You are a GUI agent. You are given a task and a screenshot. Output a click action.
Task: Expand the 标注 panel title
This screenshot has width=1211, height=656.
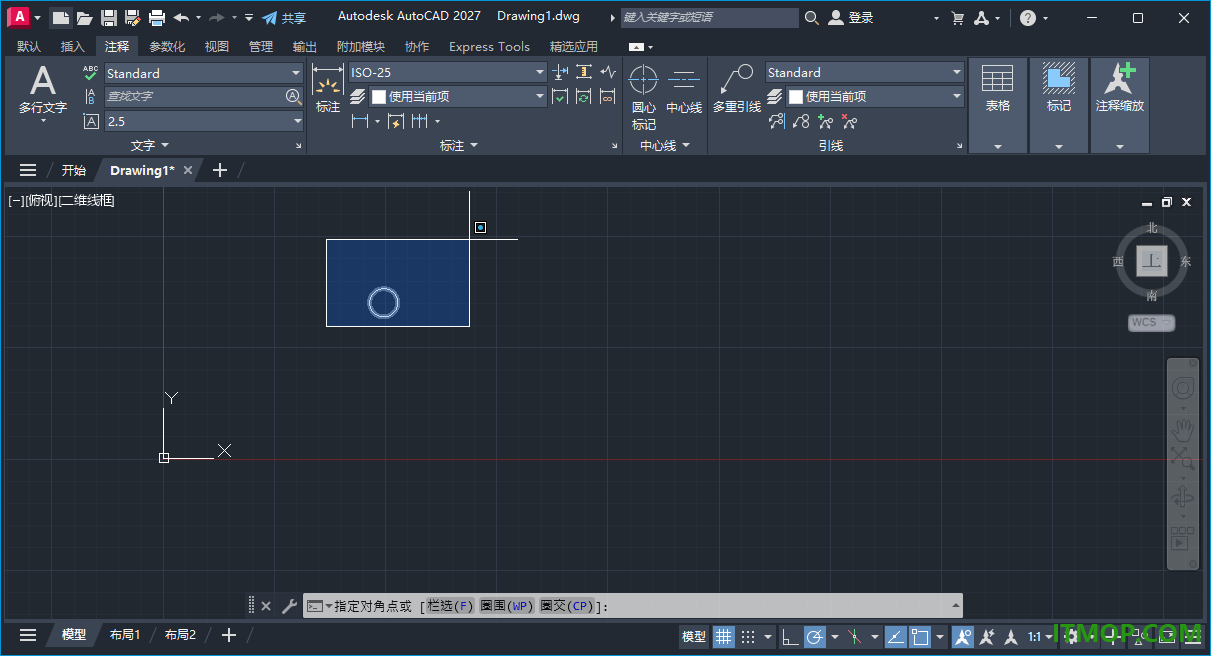pos(459,145)
